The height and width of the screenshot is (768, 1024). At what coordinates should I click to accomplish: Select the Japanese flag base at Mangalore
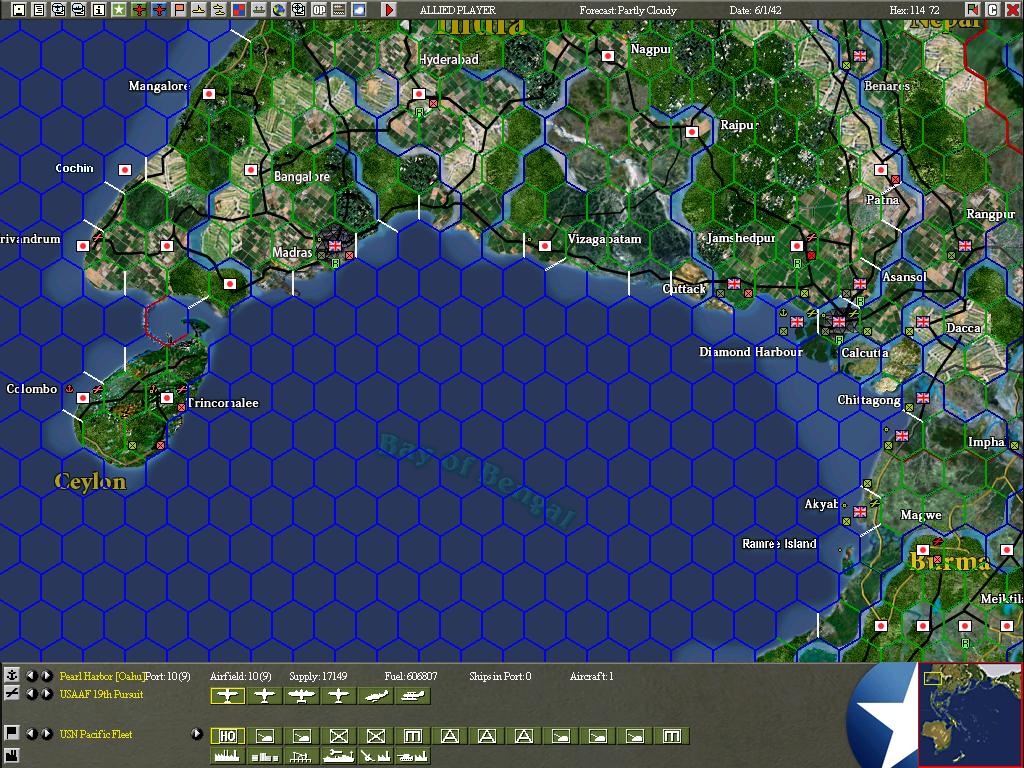(x=209, y=94)
